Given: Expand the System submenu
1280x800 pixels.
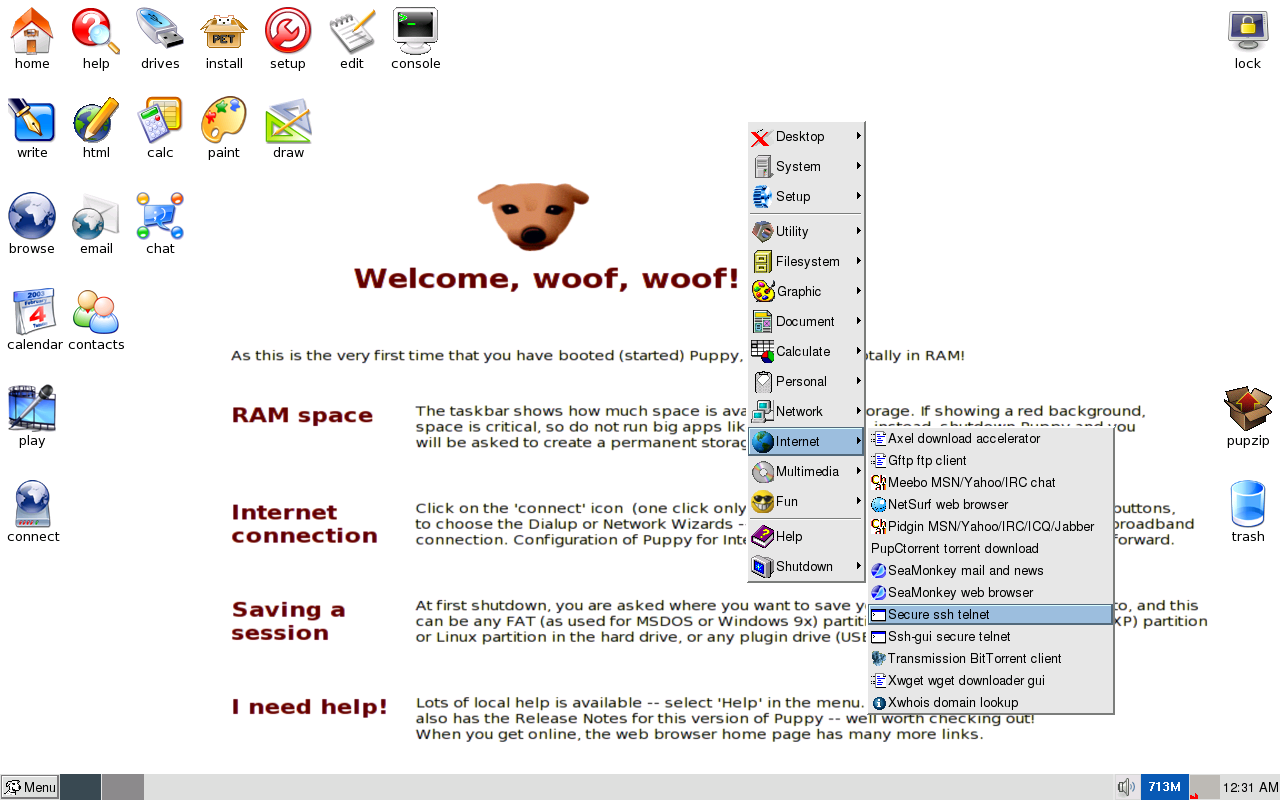Looking at the screenshot, I should [806, 167].
